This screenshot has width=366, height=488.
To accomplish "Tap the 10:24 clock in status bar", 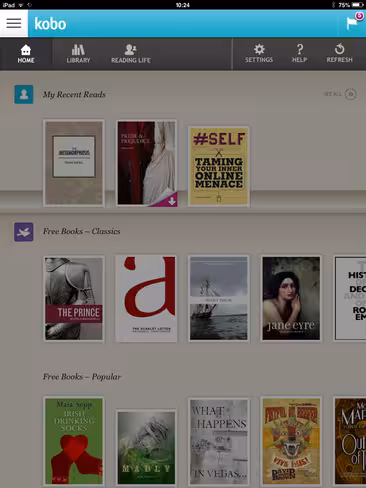I will (x=183, y=5).
